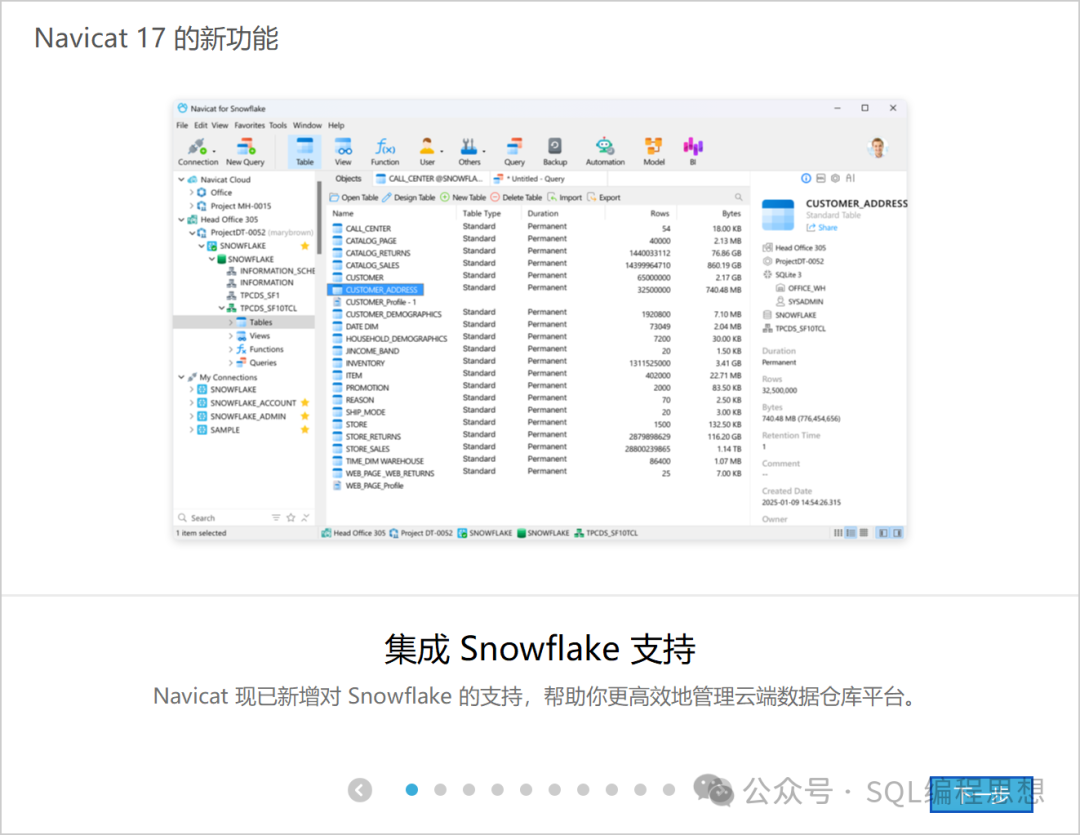Open the Tools menu

click(278, 125)
